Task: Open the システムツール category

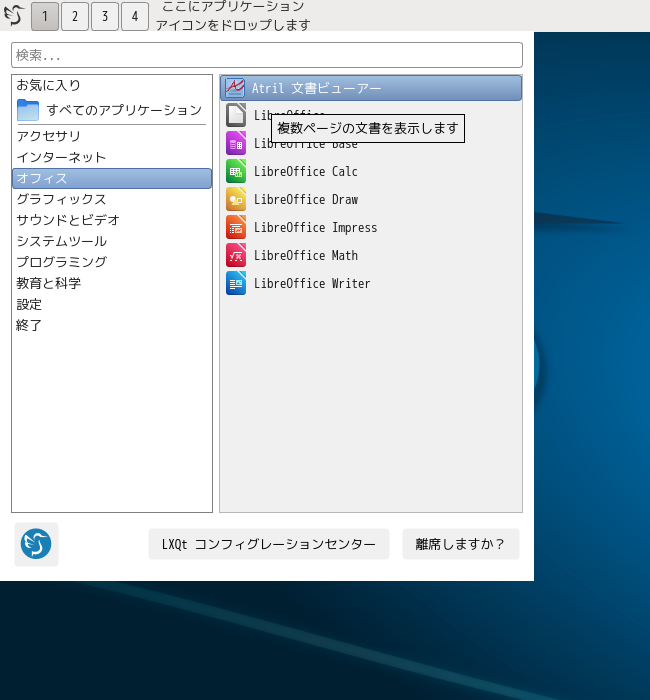Action: tap(112, 241)
